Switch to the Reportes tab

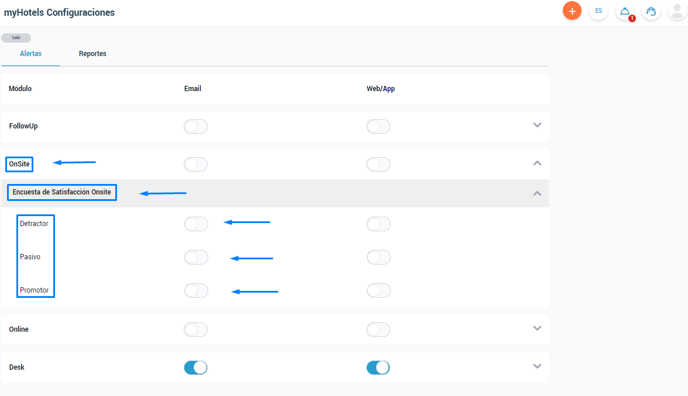click(x=93, y=54)
